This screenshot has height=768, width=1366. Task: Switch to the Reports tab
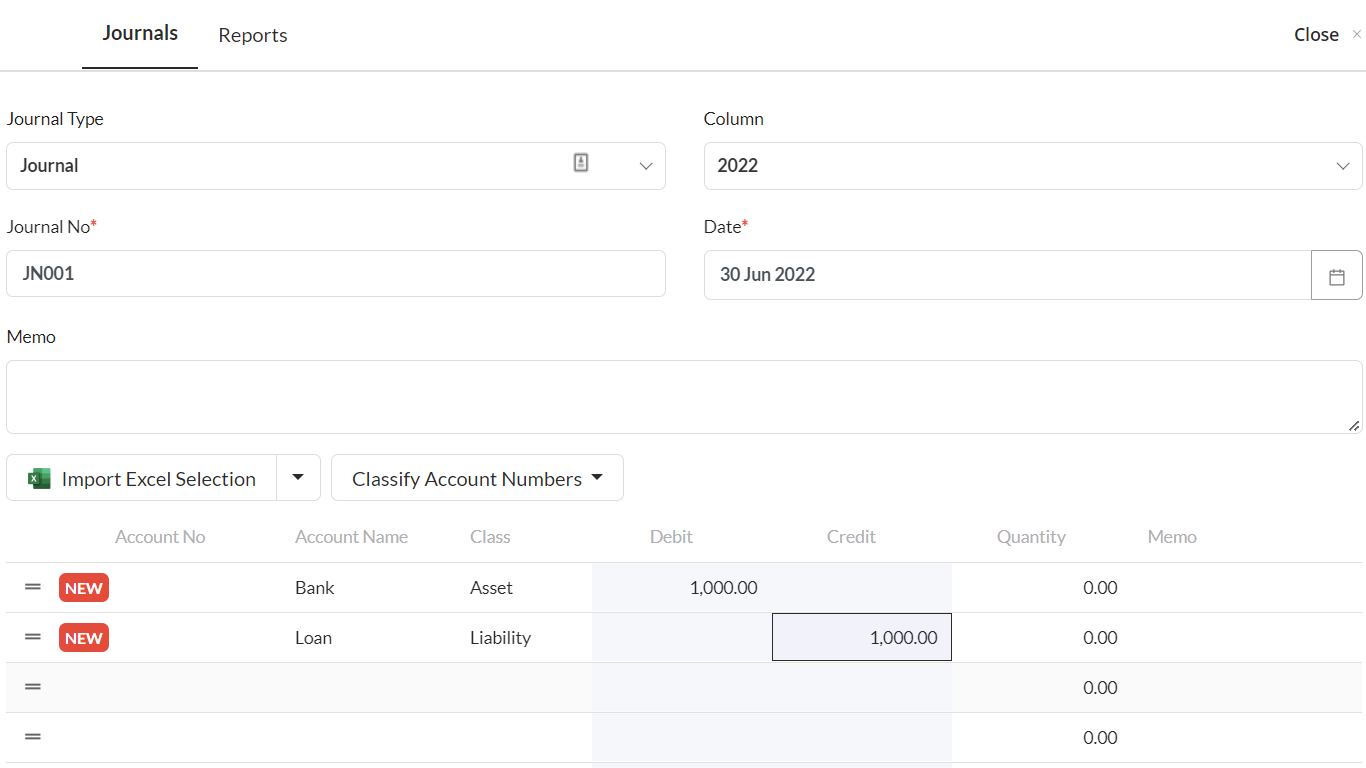pos(253,35)
